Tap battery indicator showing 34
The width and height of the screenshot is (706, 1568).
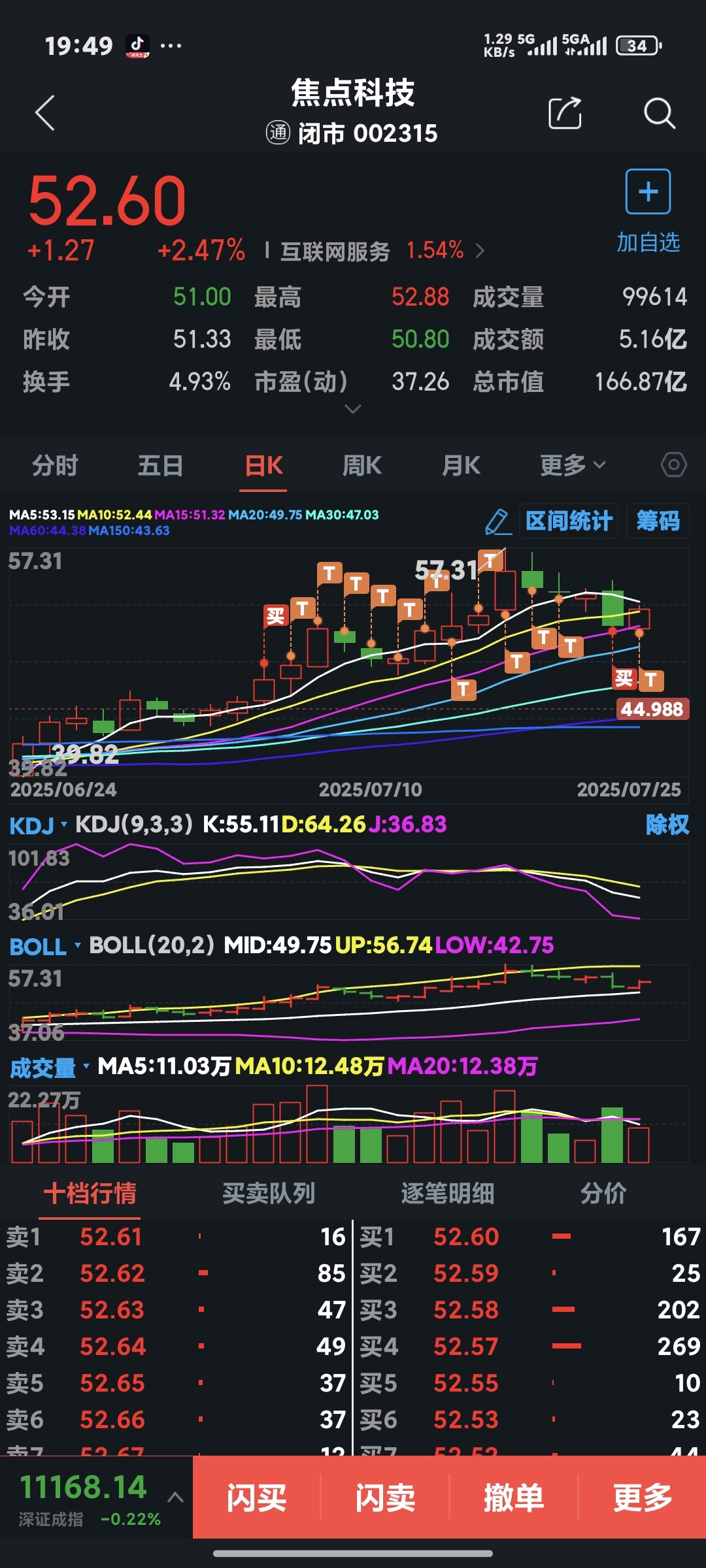(639, 46)
